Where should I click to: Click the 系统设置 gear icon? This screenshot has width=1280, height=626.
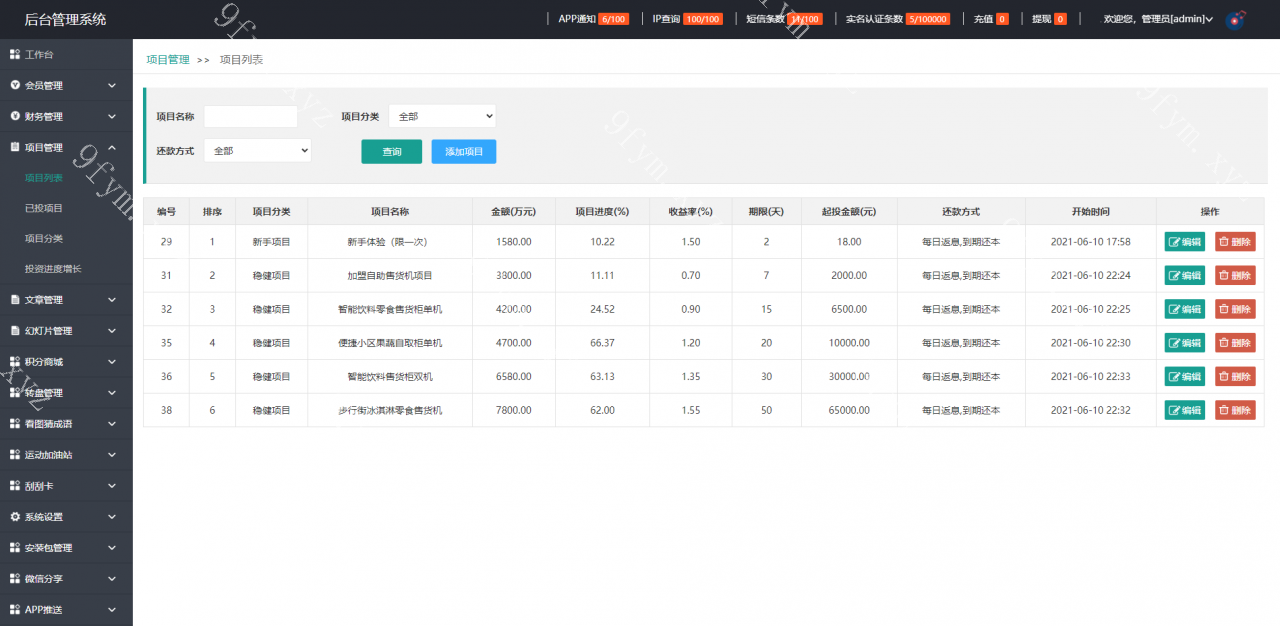pos(15,516)
